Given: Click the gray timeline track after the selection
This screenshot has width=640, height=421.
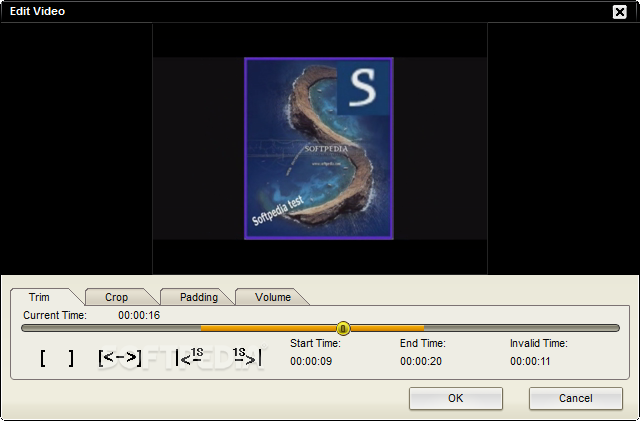Looking at the screenshot, I should pos(522,328).
